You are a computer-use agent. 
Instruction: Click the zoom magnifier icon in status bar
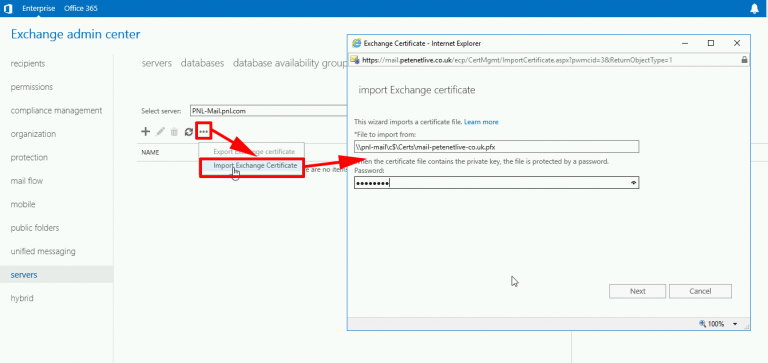(703, 324)
